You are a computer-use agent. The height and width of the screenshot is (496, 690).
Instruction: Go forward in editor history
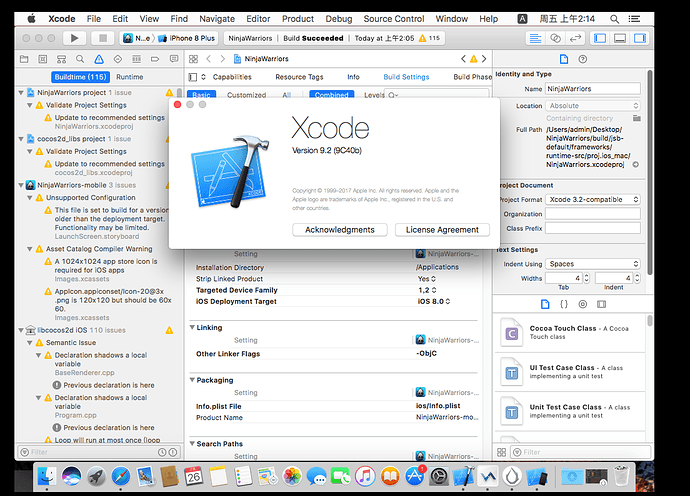pos(223,59)
